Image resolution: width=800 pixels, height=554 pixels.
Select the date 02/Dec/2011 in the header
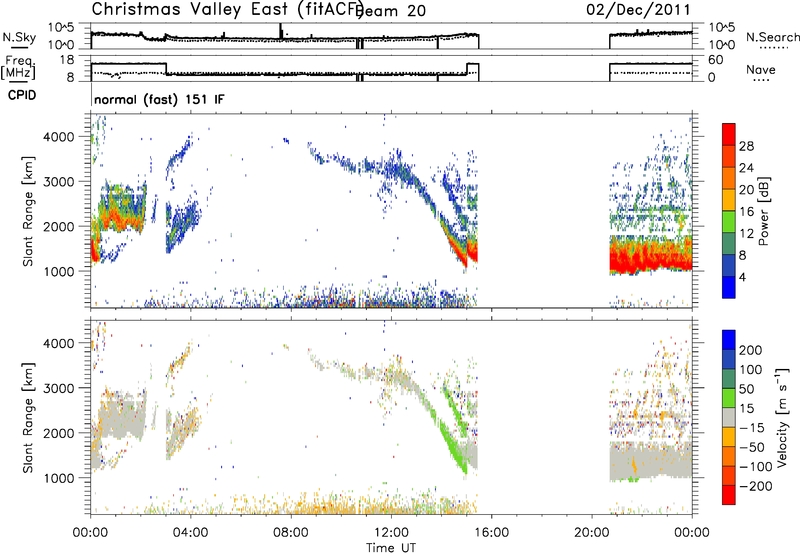click(x=638, y=9)
